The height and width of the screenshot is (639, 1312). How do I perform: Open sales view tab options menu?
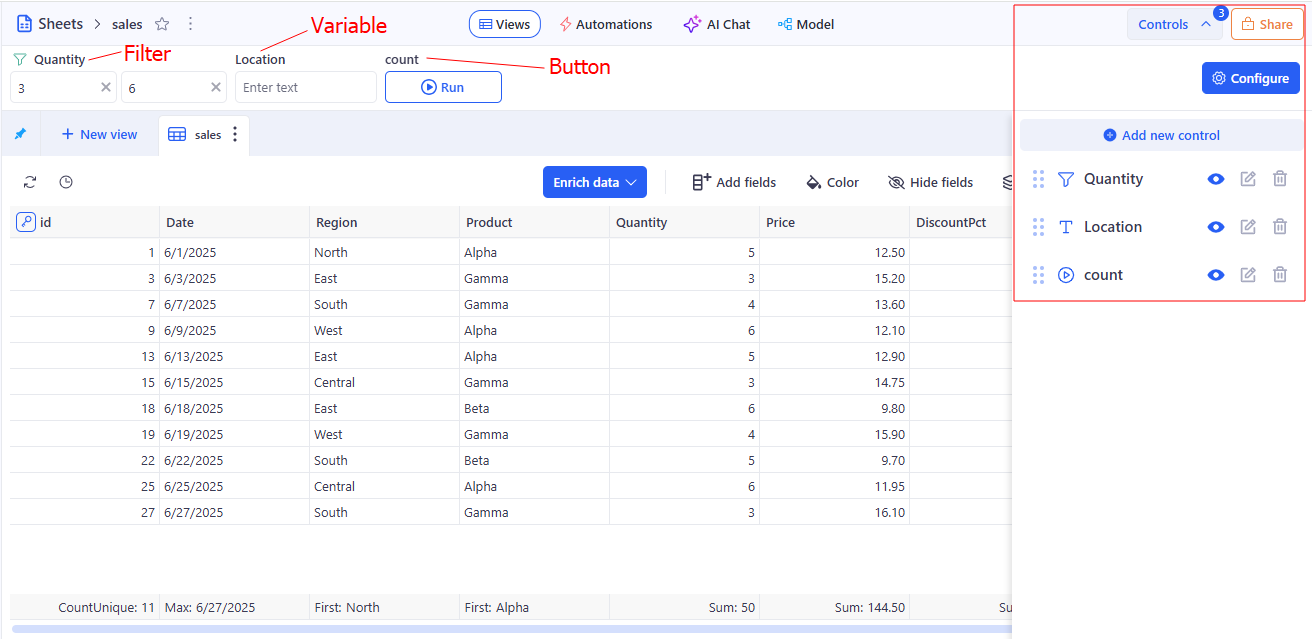pos(235,134)
